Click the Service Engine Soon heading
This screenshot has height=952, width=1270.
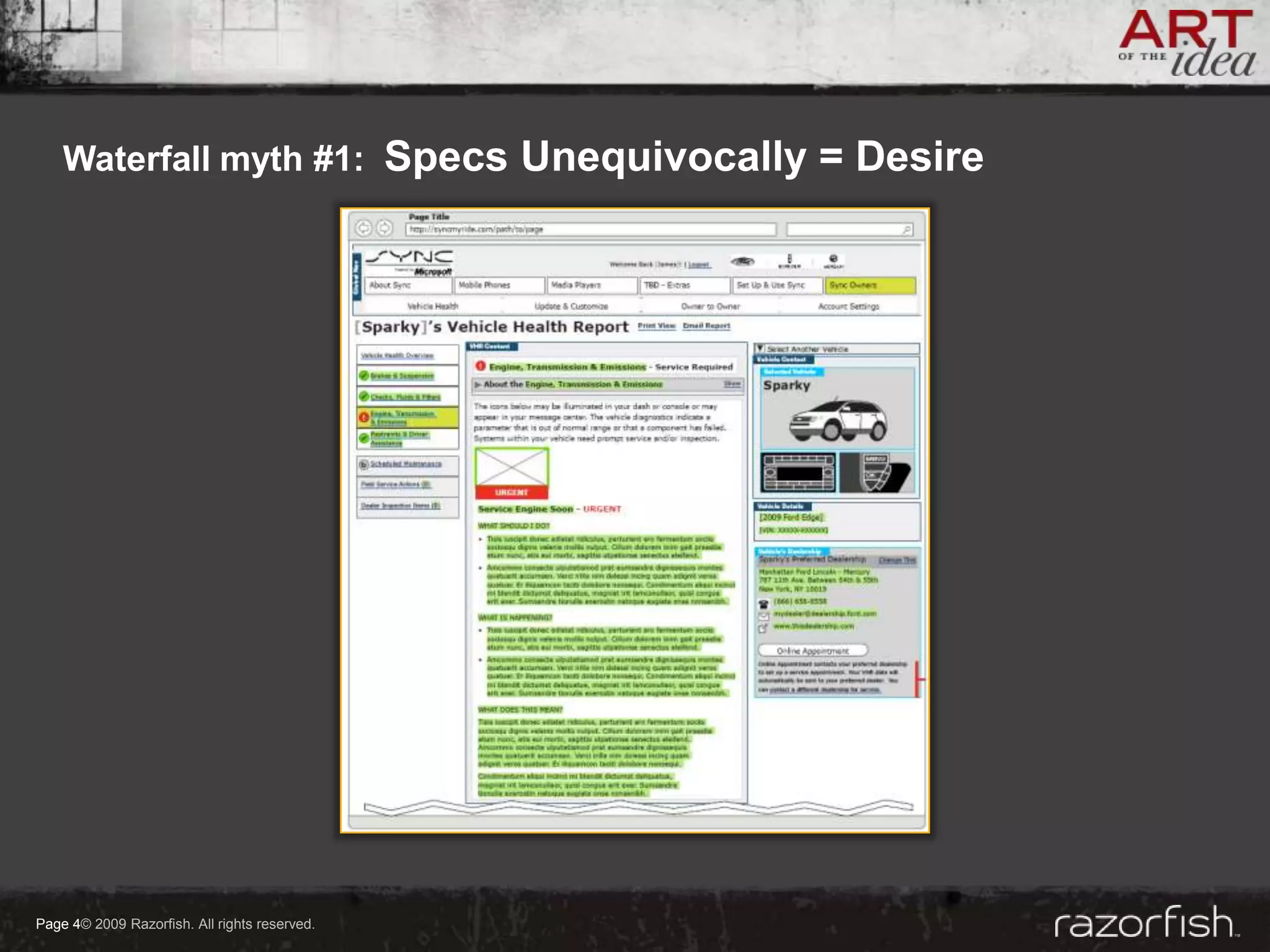(525, 509)
